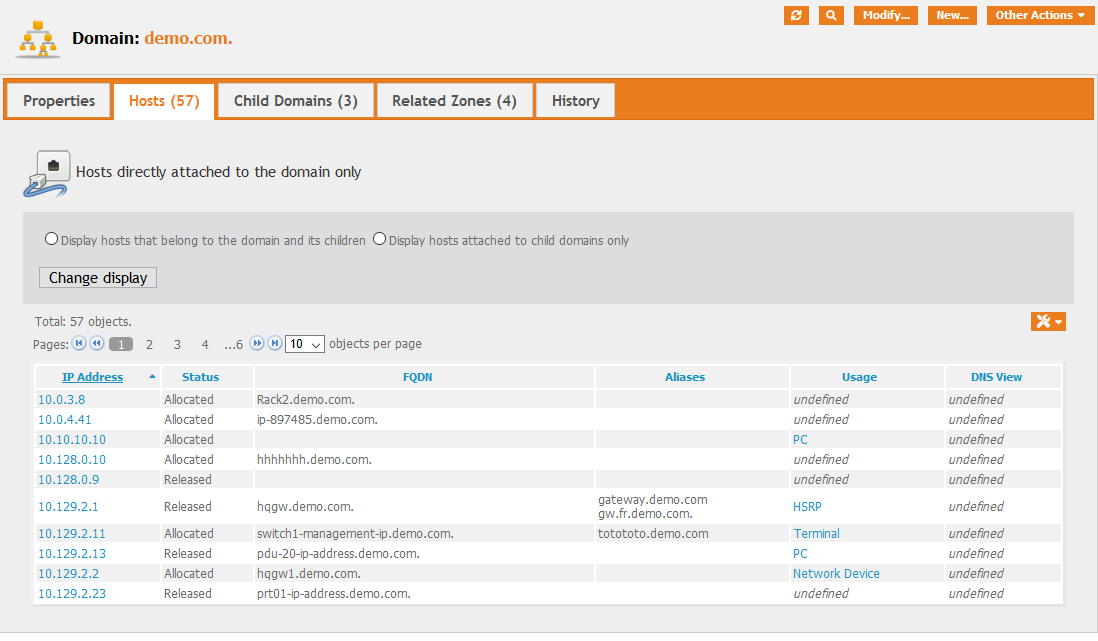Image resolution: width=1098 pixels, height=641 pixels.
Task: Click the previous page arrow icon
Action: 97,344
